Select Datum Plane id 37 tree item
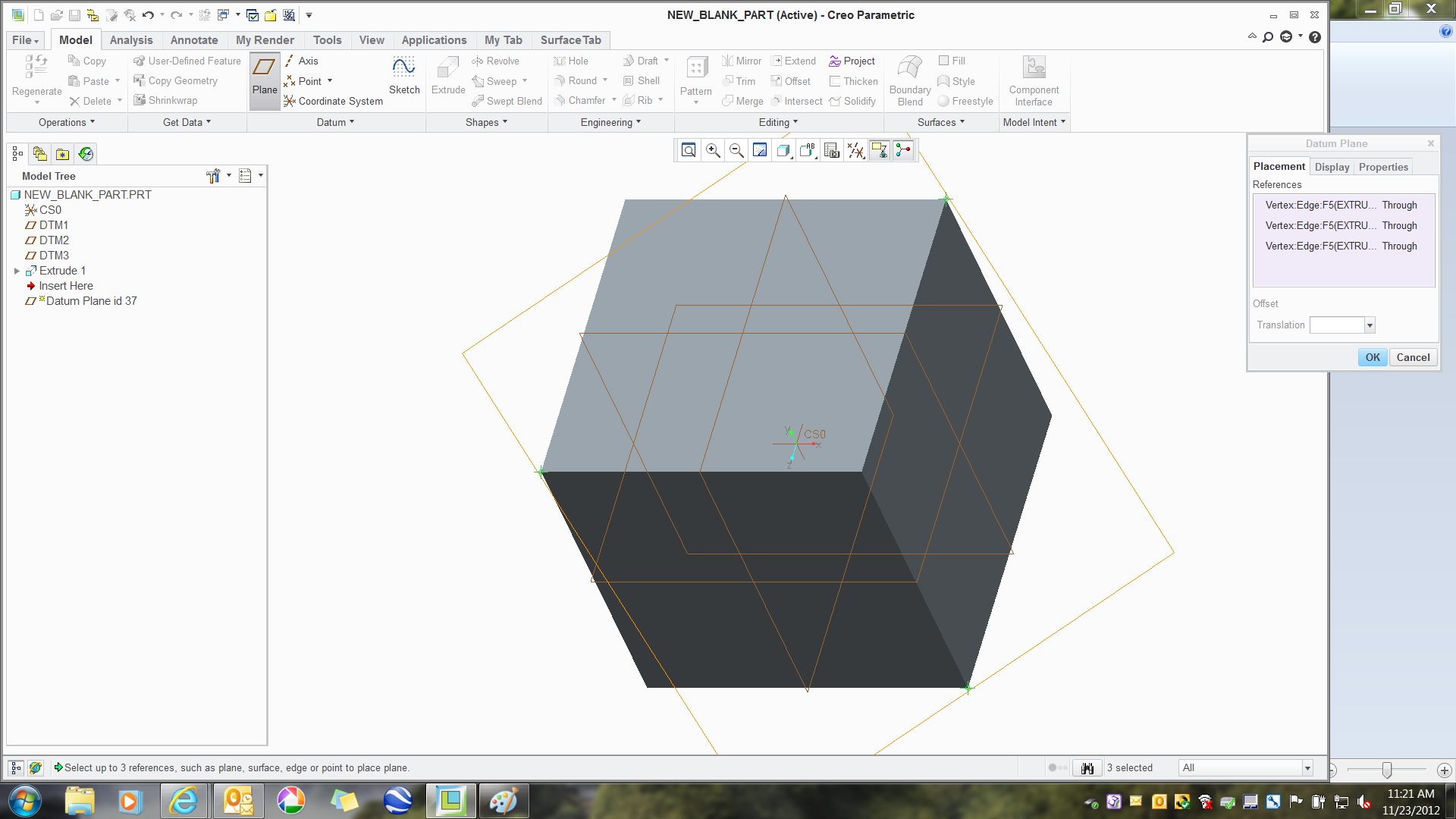Viewport: 1456px width, 819px height. click(82, 301)
